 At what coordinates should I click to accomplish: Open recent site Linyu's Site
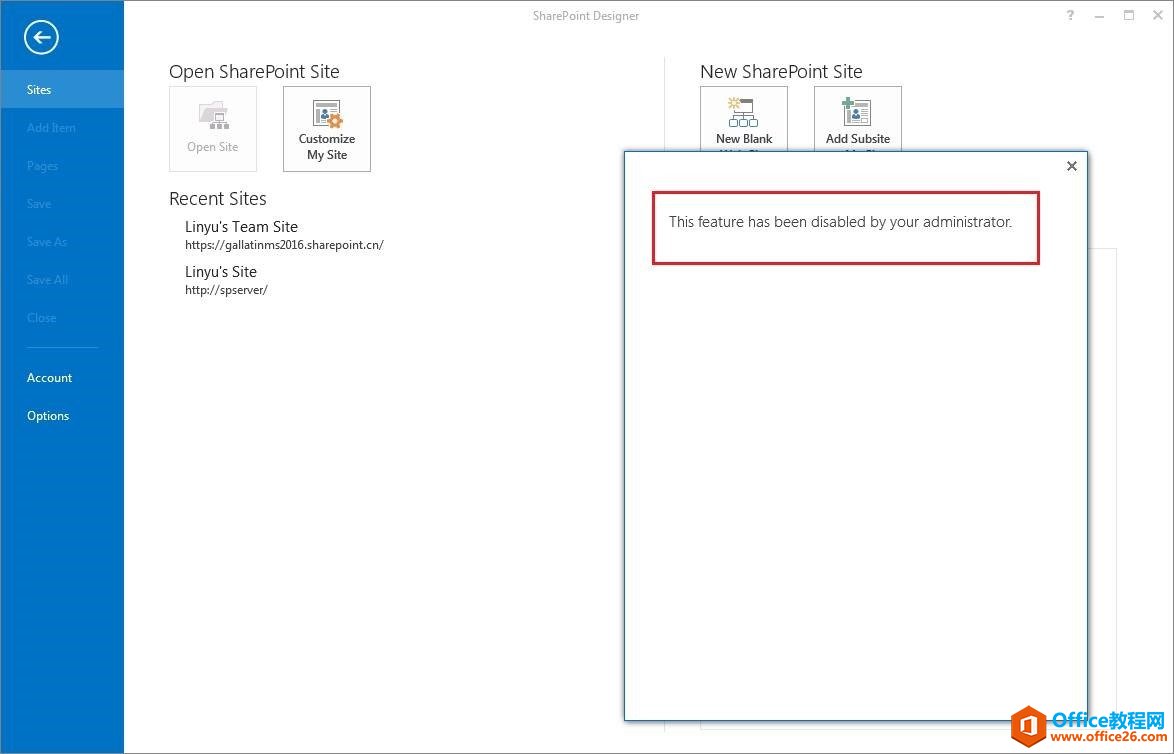click(x=221, y=272)
